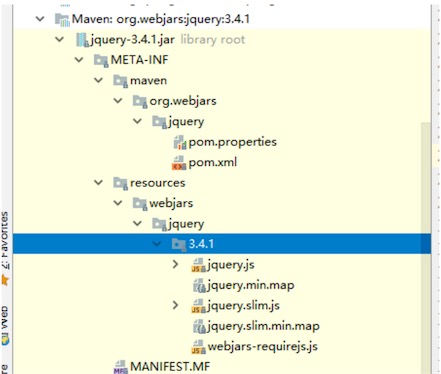Collapse the META-INF folder
Screen dimensions: 441x374
click(x=79, y=60)
